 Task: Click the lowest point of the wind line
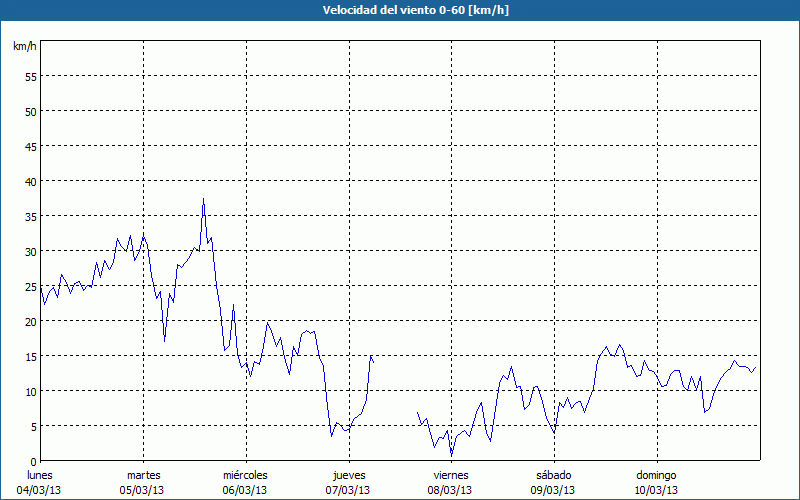(452, 455)
